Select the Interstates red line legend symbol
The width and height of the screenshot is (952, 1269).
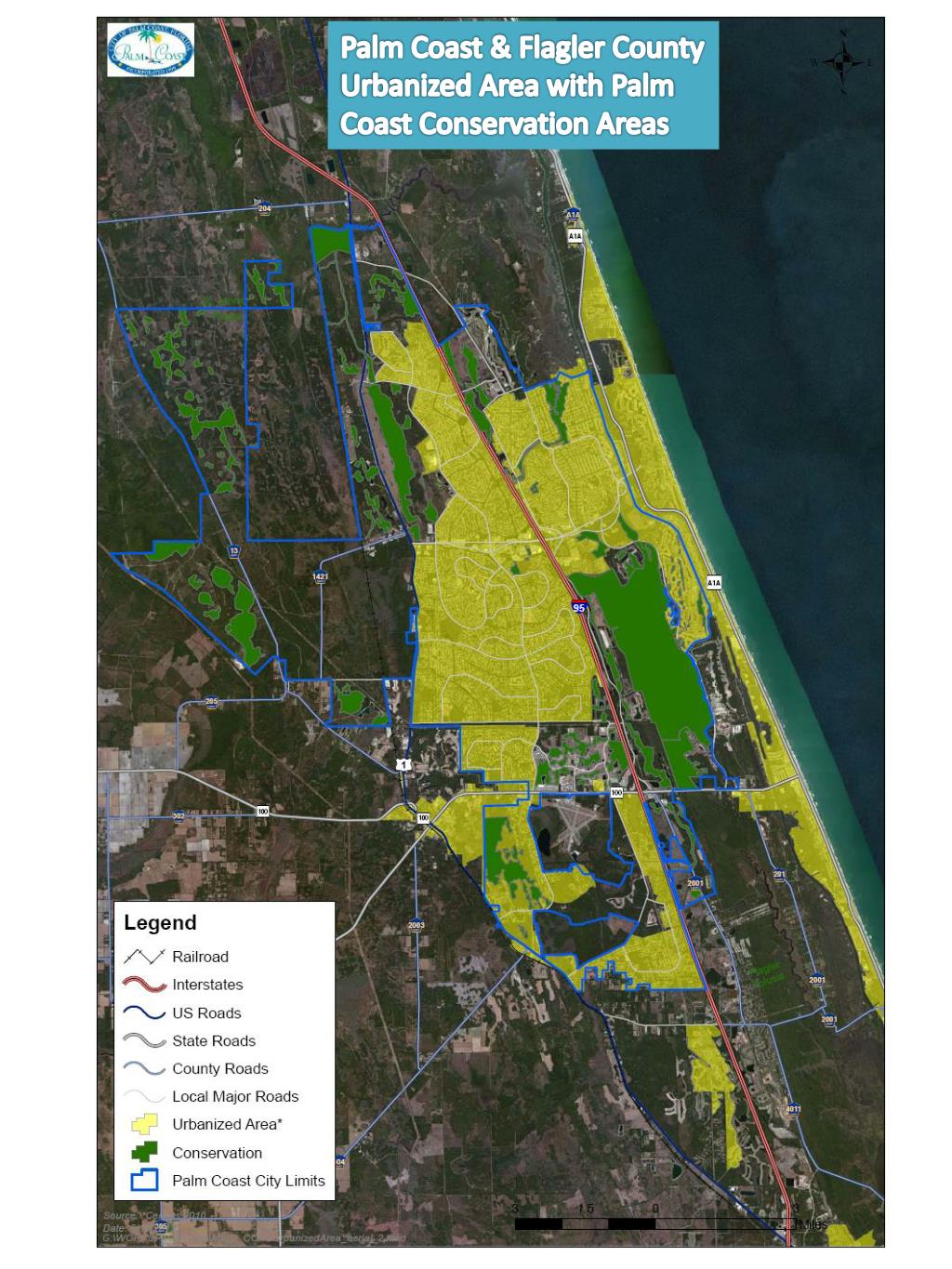[x=144, y=985]
